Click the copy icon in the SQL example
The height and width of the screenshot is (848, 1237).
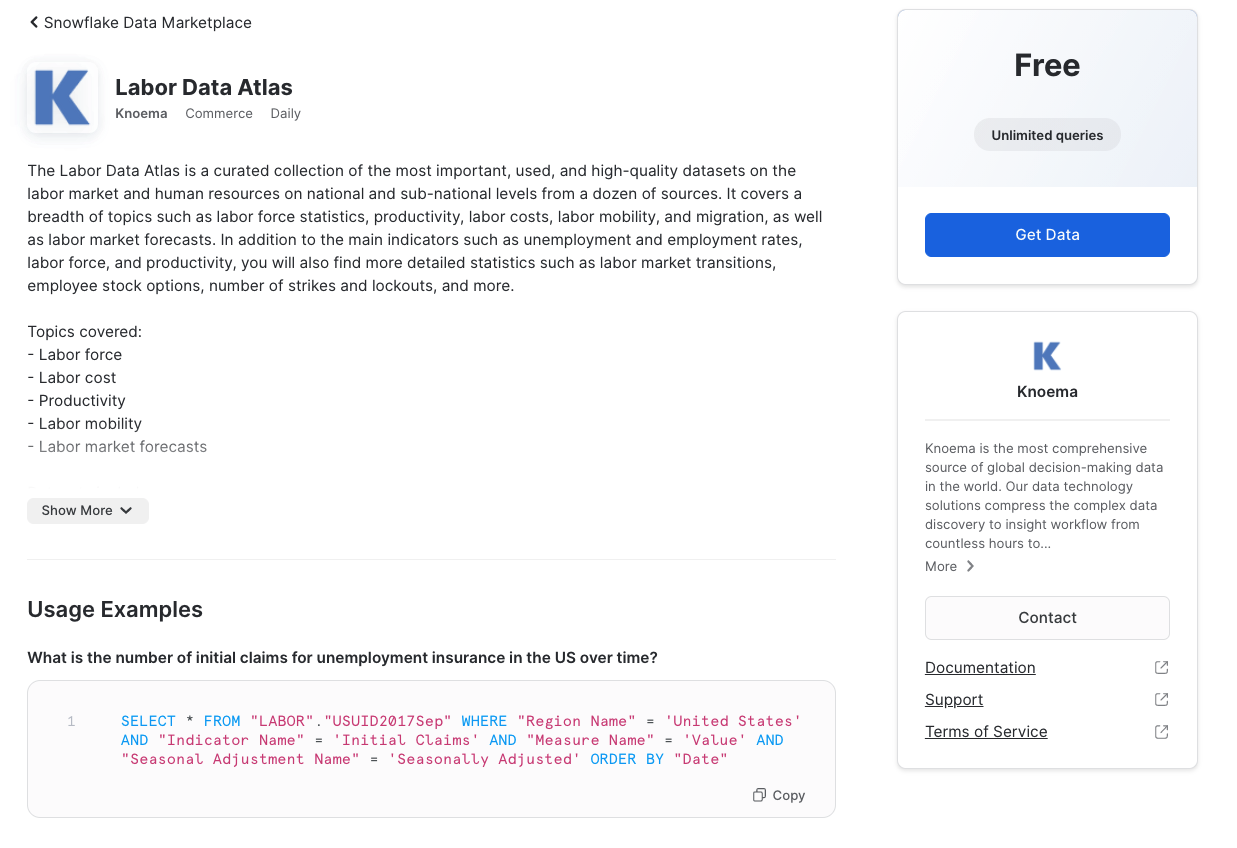[760, 795]
